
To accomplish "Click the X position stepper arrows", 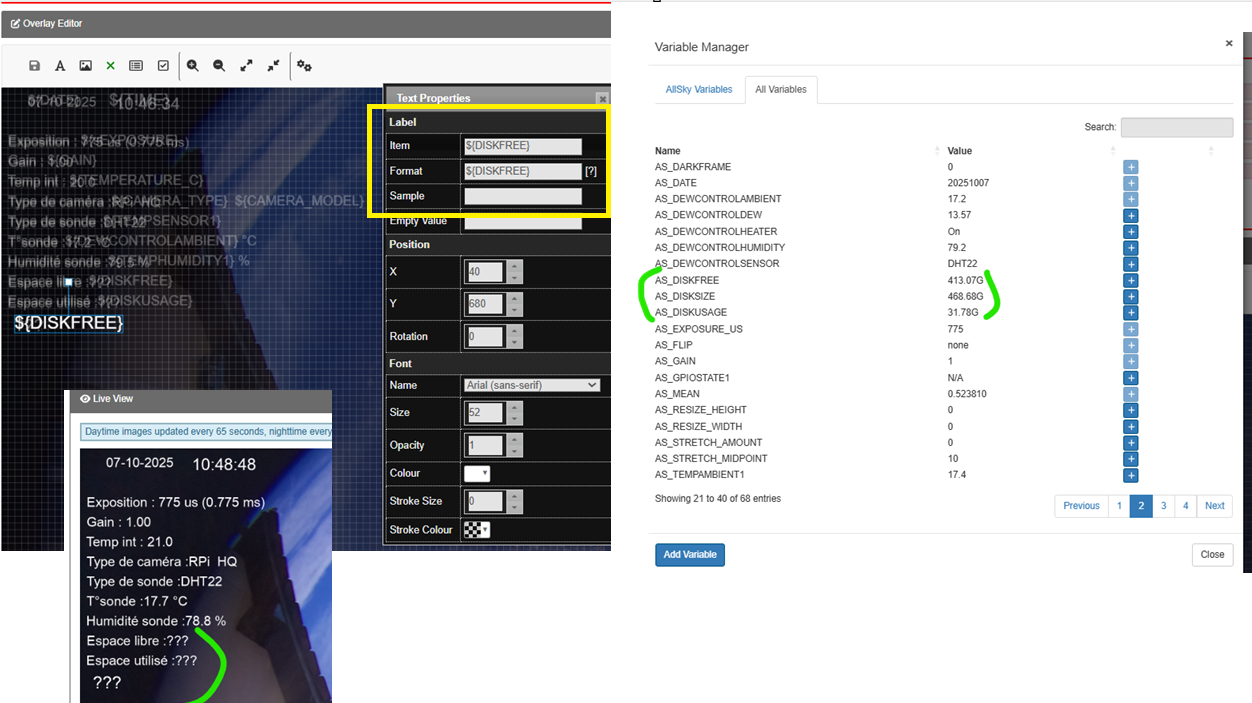I will tap(514, 272).
